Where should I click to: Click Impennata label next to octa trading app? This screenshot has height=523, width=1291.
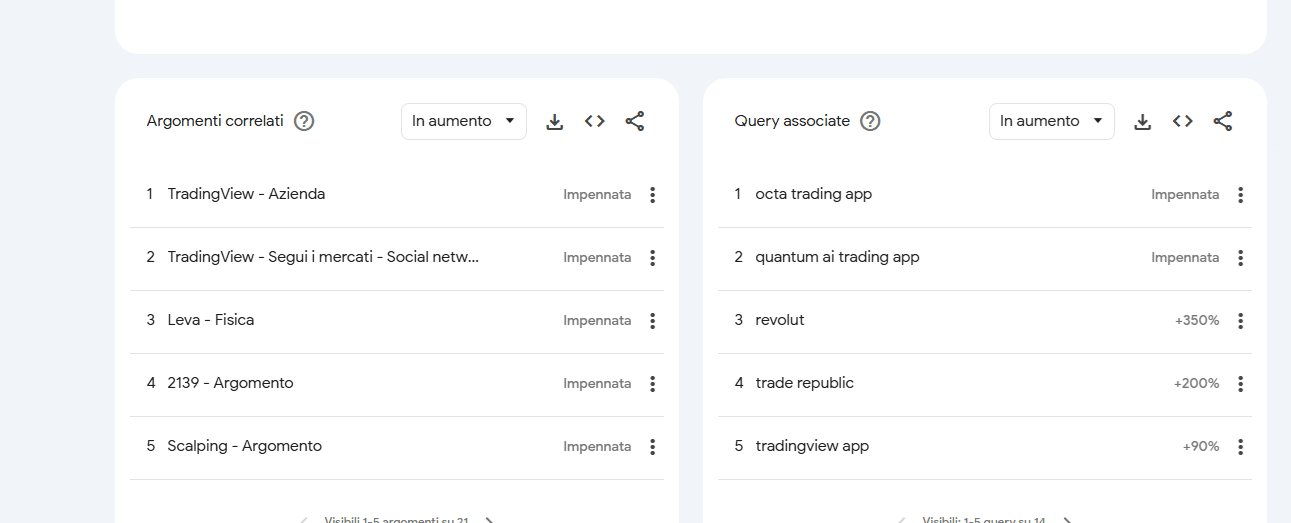pos(1185,195)
